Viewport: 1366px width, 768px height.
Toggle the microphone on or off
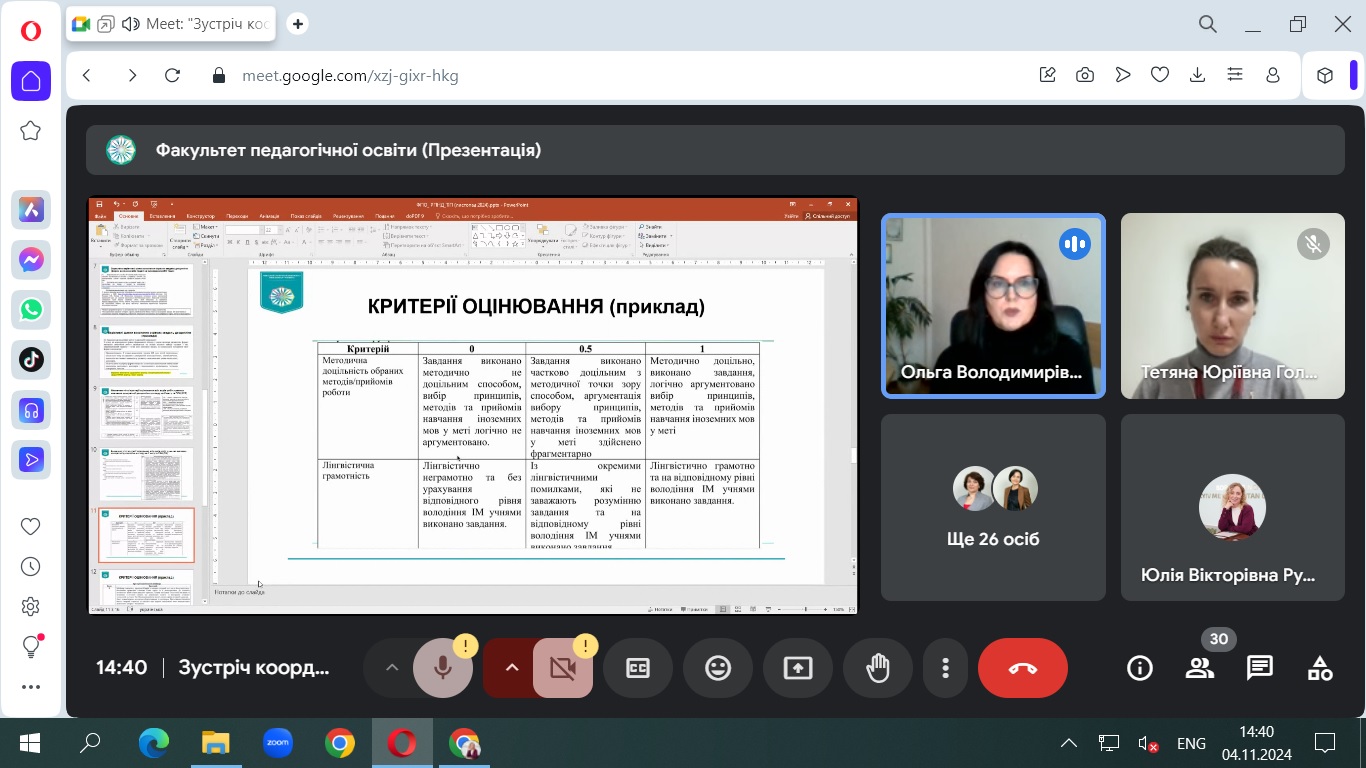point(443,668)
